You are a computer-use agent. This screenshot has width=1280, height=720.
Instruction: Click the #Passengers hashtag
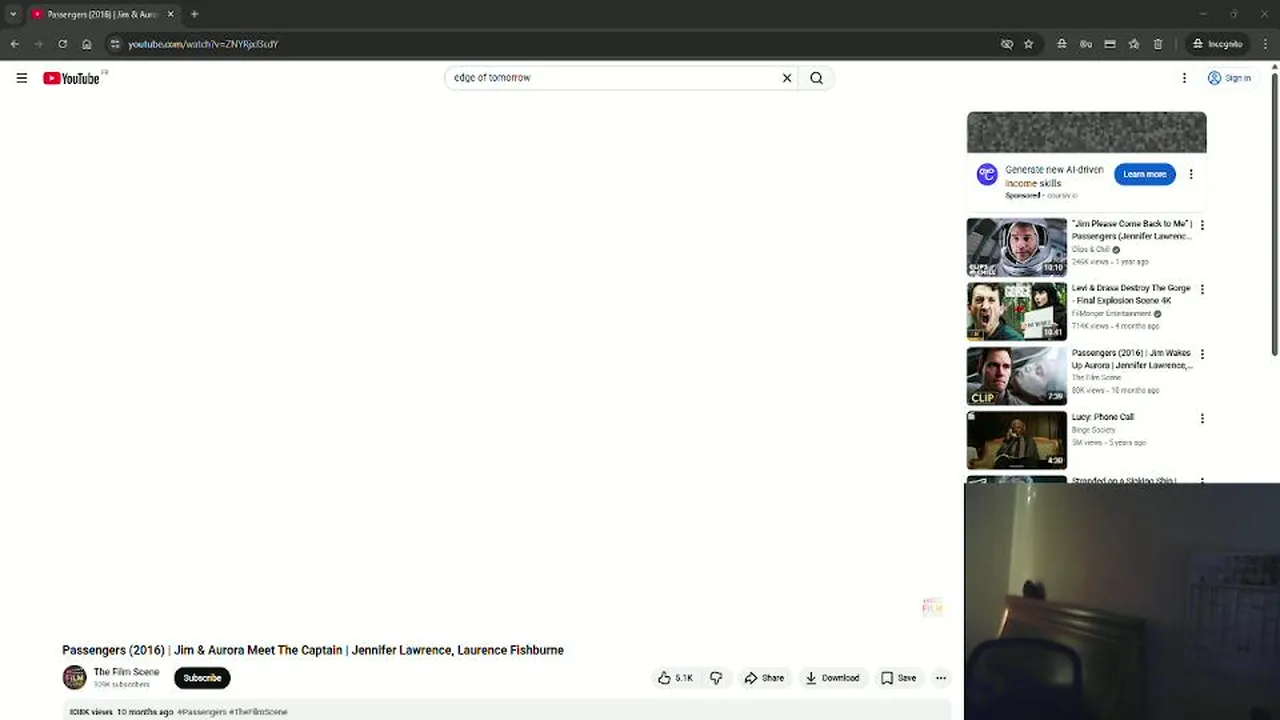pos(202,712)
